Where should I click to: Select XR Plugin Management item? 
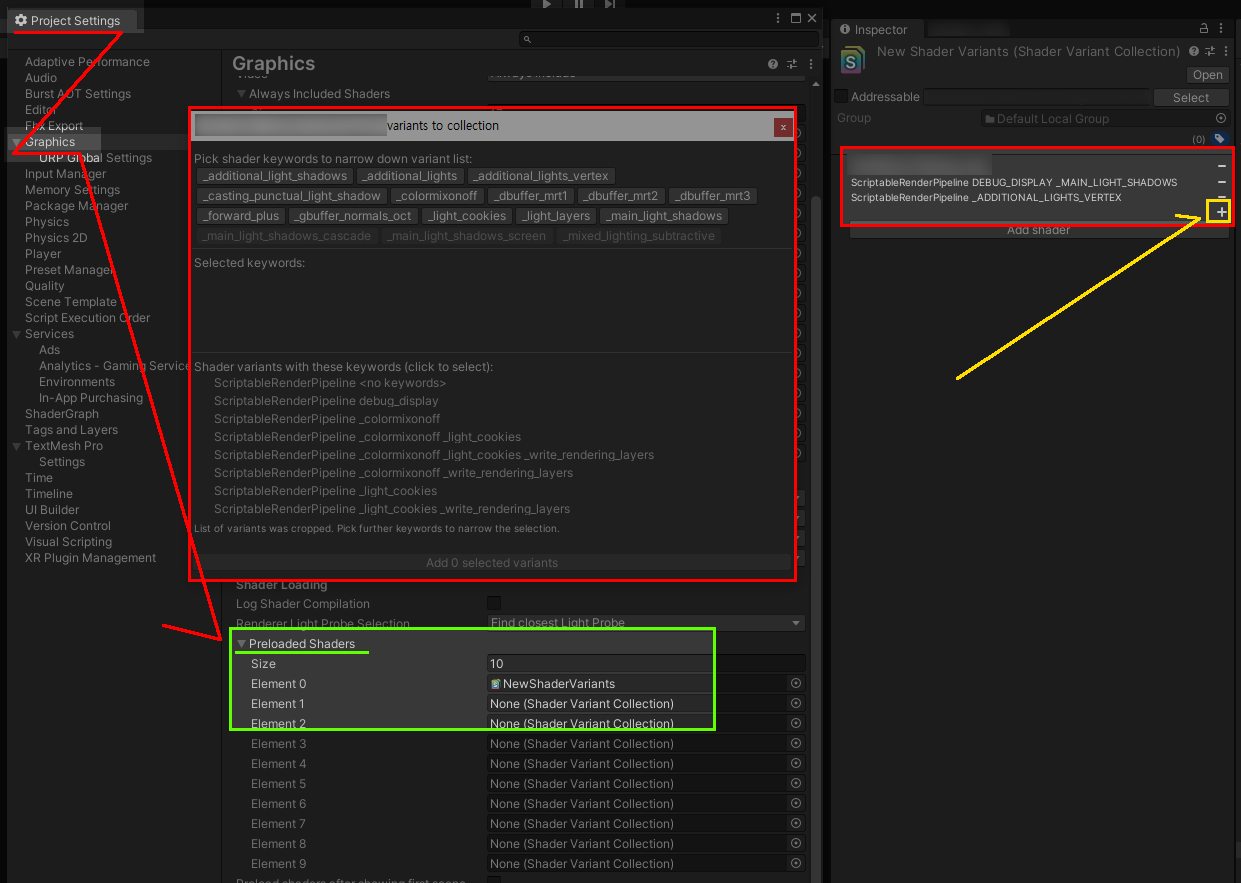click(91, 558)
